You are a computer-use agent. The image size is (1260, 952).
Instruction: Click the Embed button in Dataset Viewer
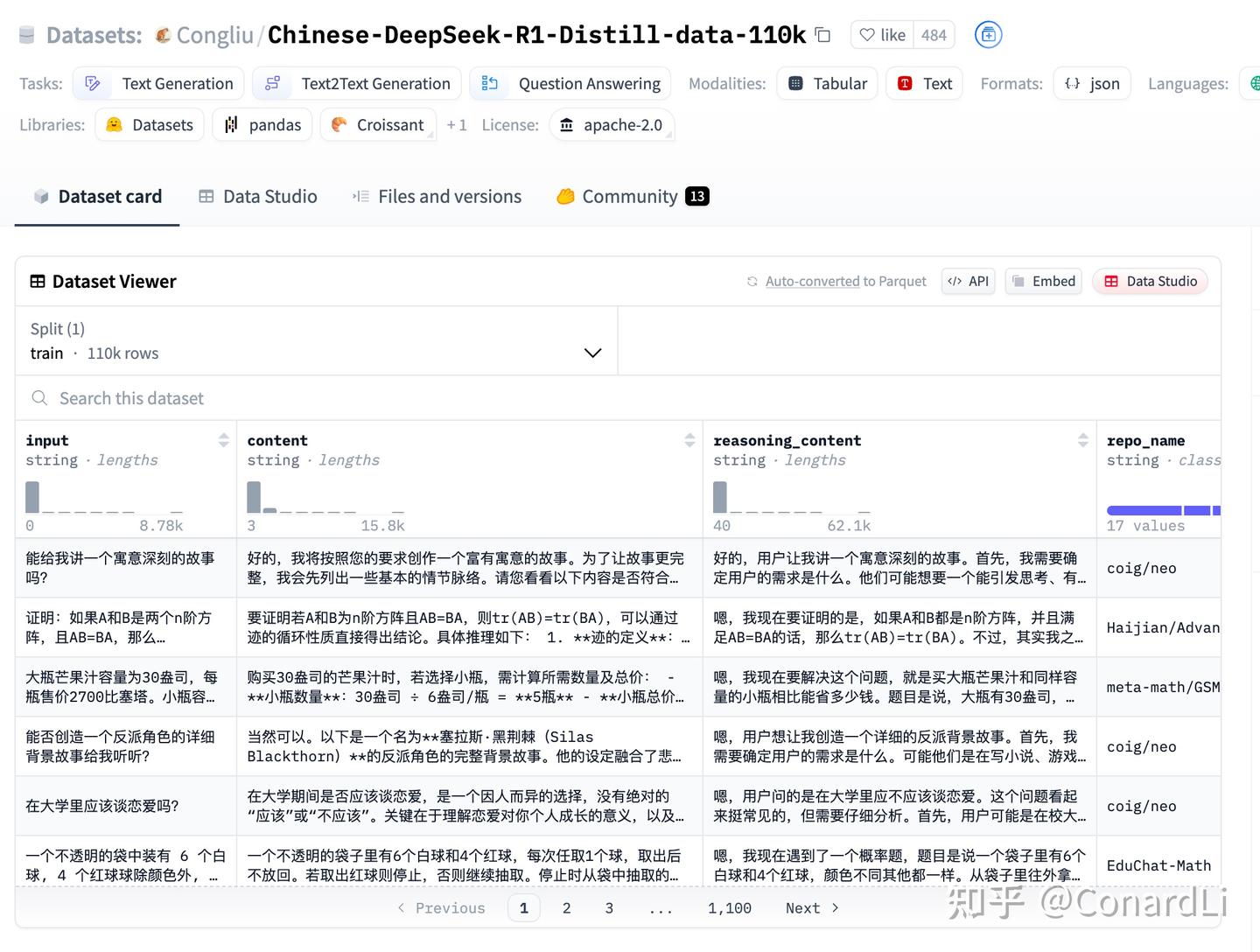[1043, 281]
